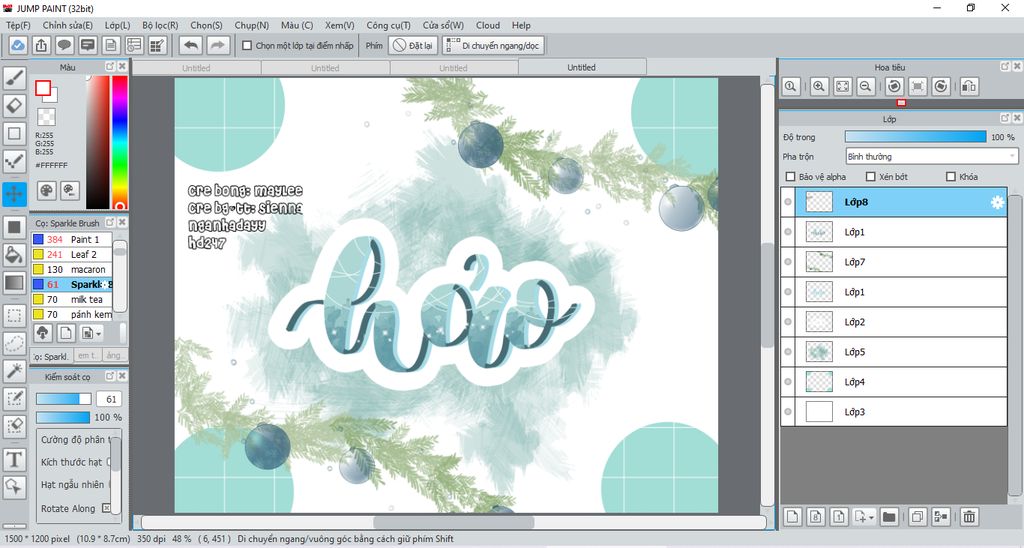Screen dimensions: 1024x548
Task: Toggle visibility of layer Lớp5
Action: click(x=788, y=352)
